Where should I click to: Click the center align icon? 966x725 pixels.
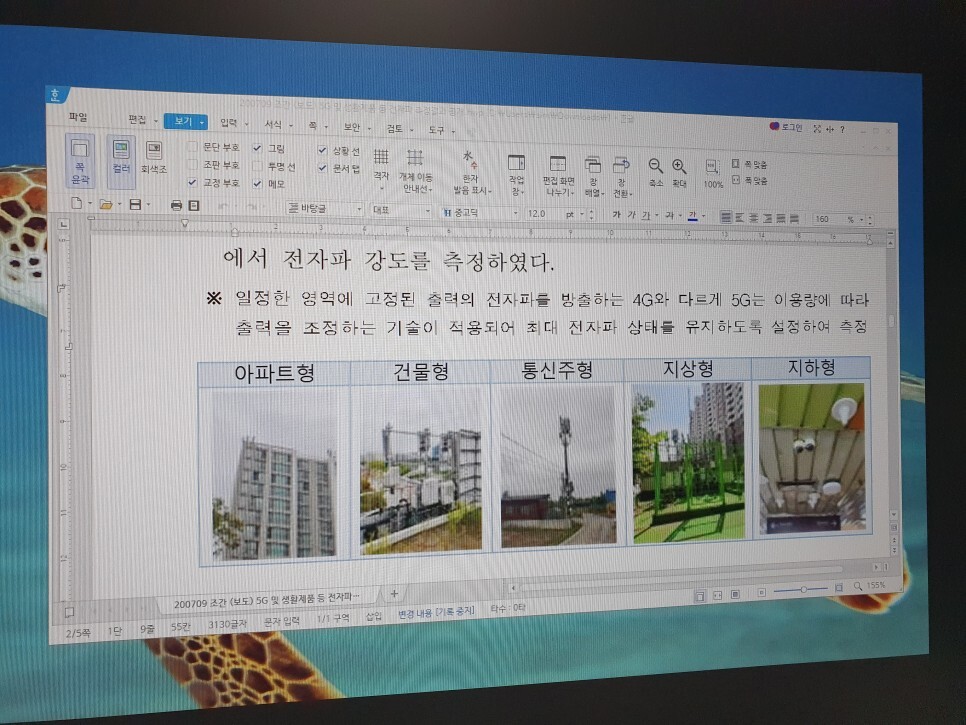[753, 217]
